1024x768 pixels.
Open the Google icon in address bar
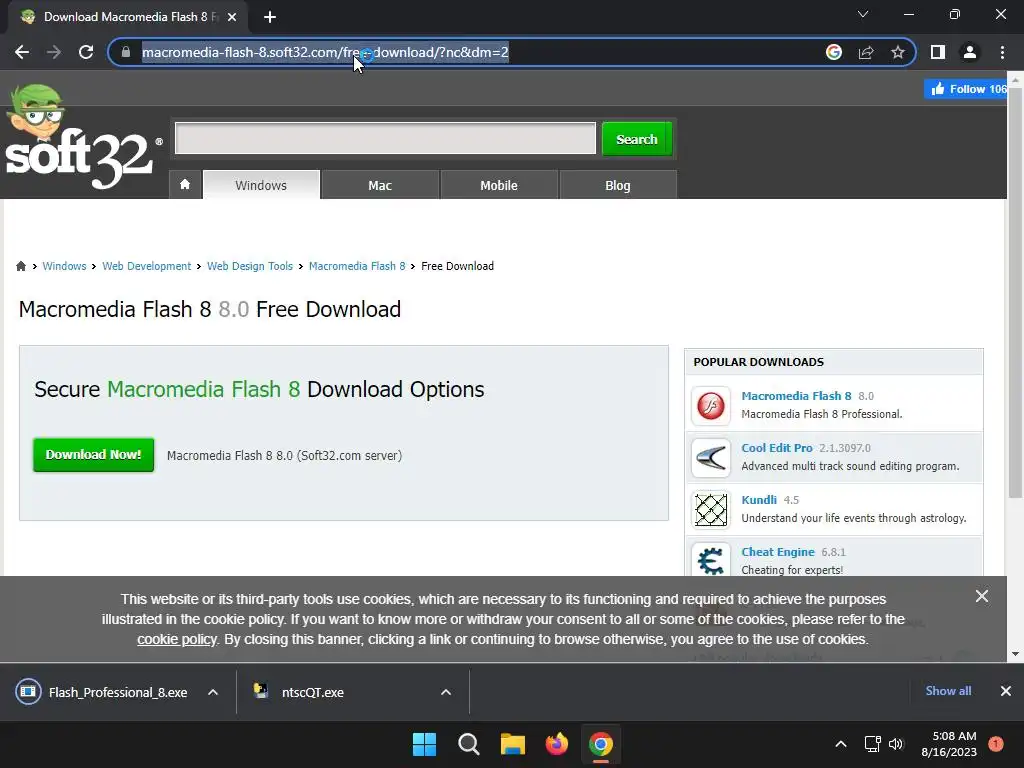click(834, 52)
